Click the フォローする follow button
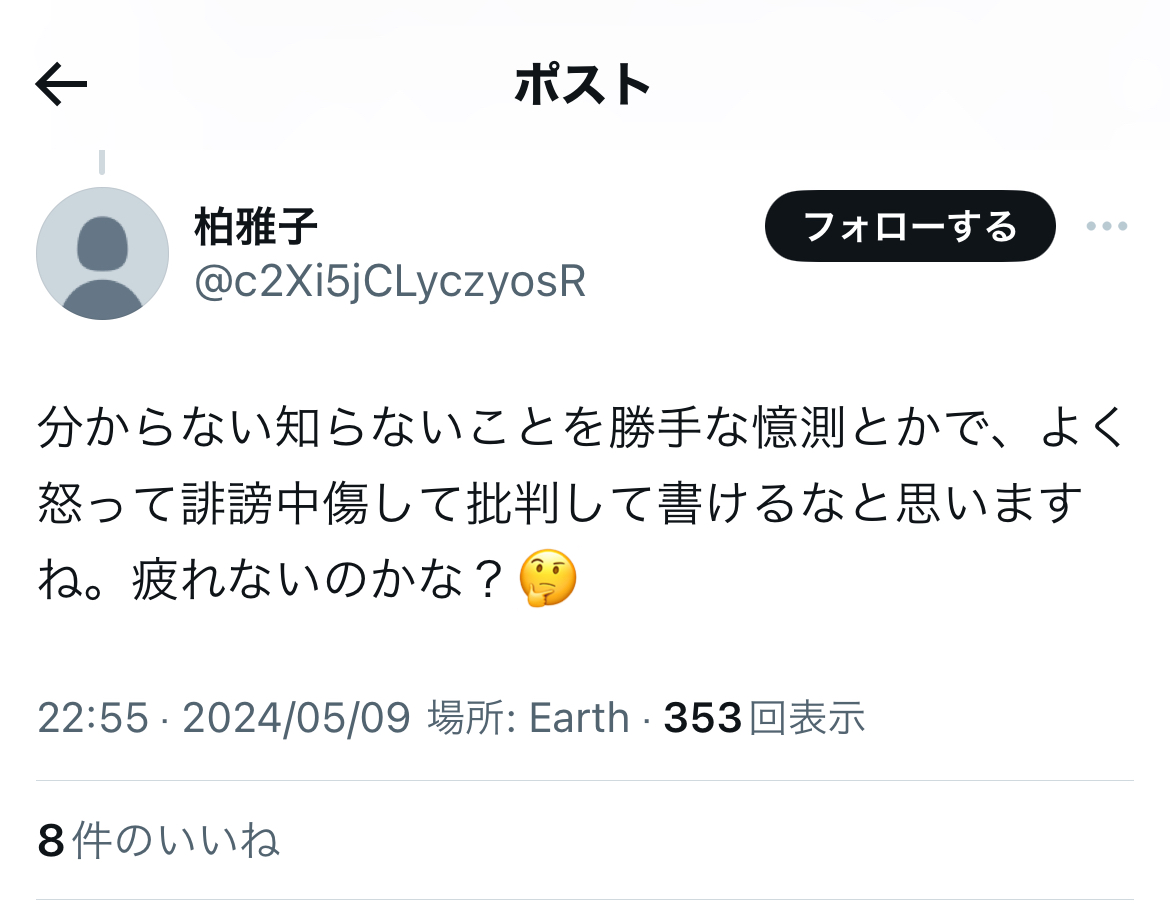Screen dimensions: 1170x913 (910, 226)
